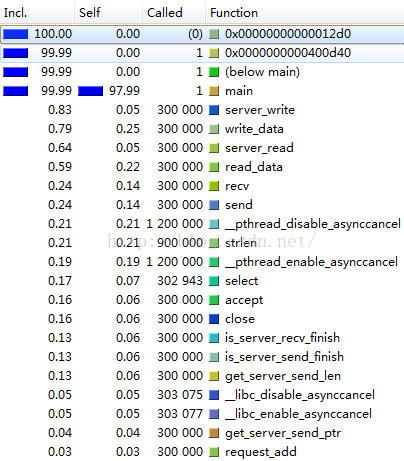Screen dimensions: 404x461
Task: Select the get_server_send_ptr function name
Action: tap(283, 434)
